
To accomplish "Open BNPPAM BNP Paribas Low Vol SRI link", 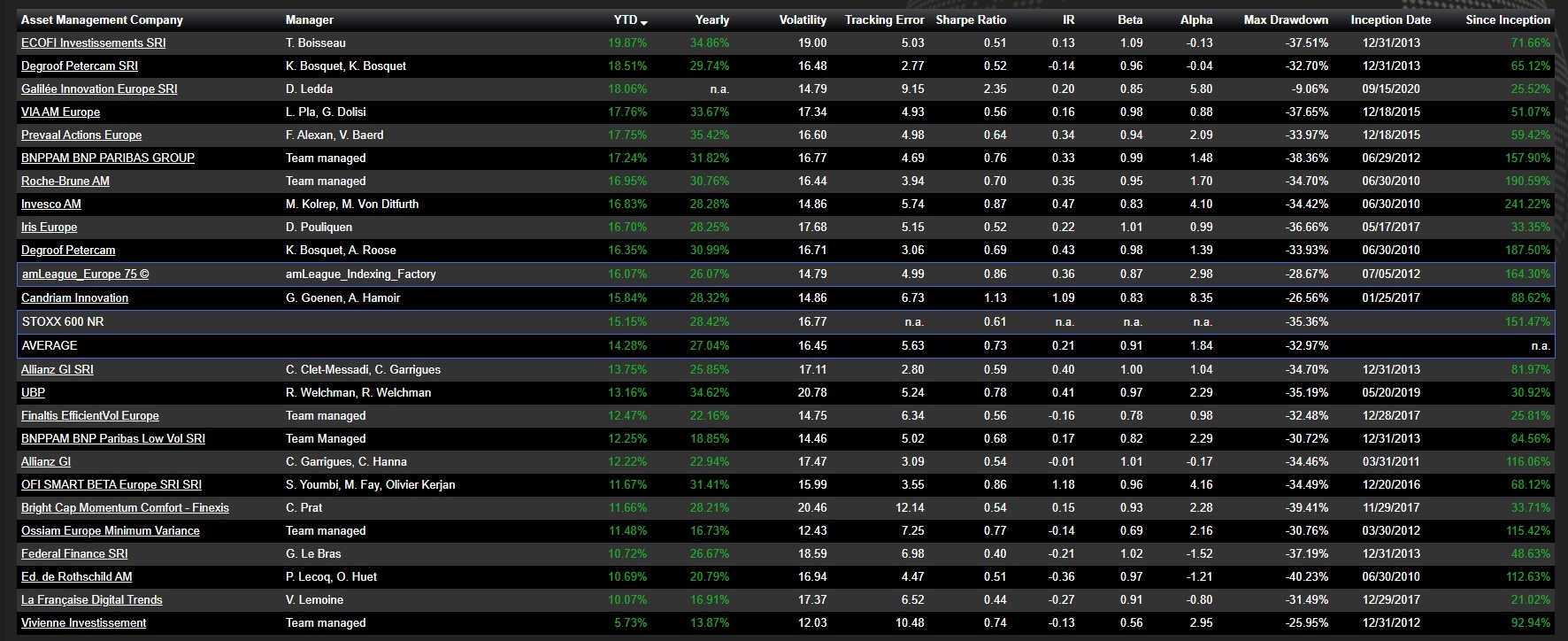I will pos(113,438).
